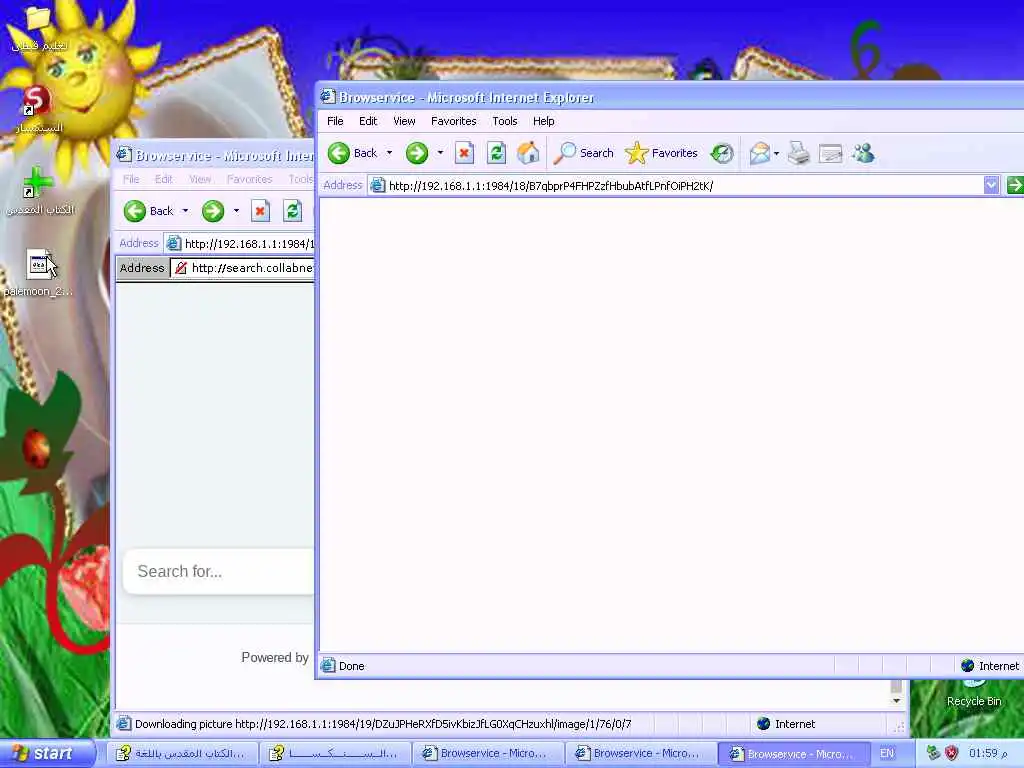Viewport: 1024px width, 768px height.
Task: Click the network icon in system tray
Action: (934, 753)
